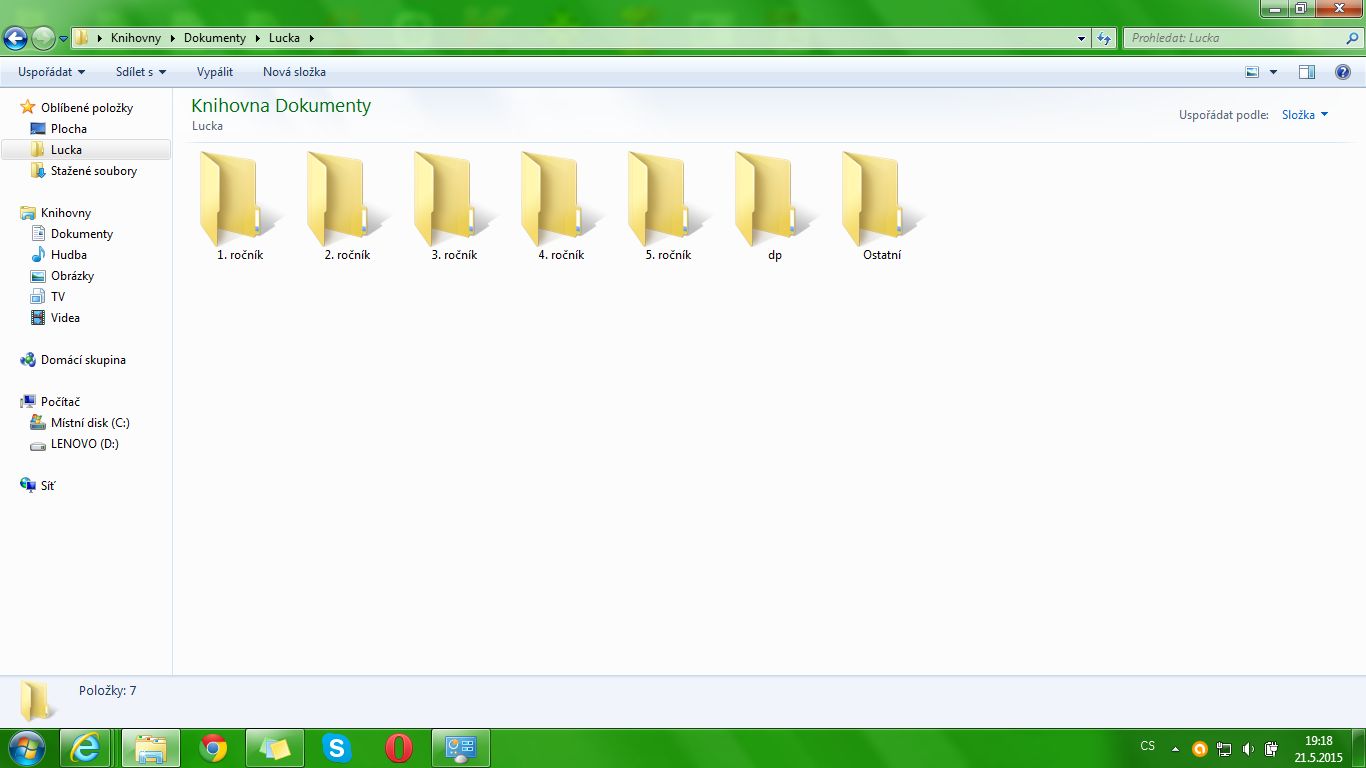This screenshot has height=768, width=1366.
Task: Select Knihovny in the navigation pane
Action: click(x=66, y=212)
